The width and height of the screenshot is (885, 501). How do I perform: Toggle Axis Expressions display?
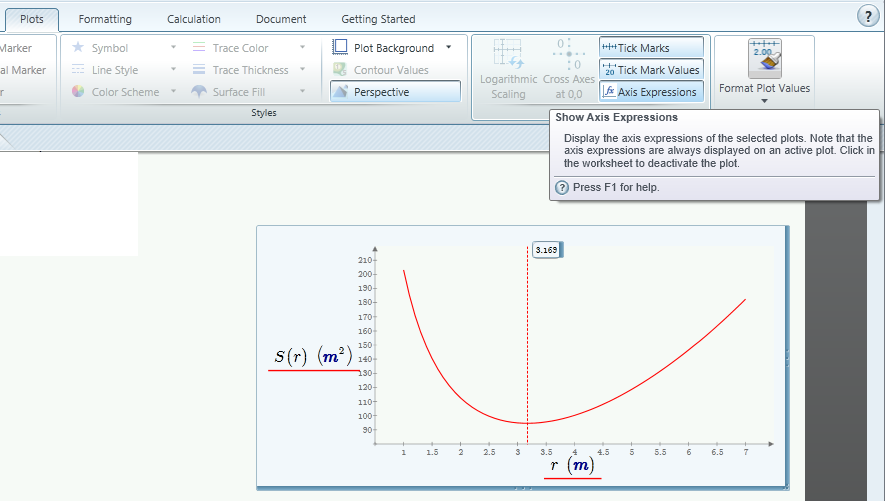click(651, 92)
